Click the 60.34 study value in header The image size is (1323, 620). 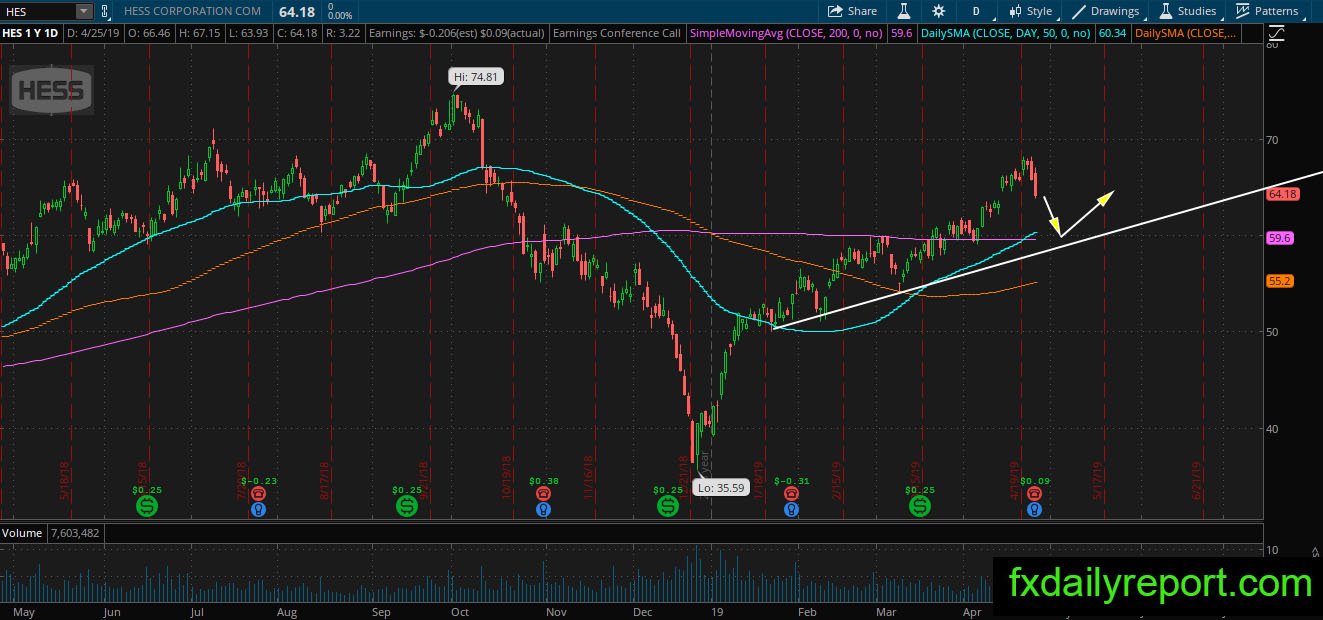tap(1111, 33)
